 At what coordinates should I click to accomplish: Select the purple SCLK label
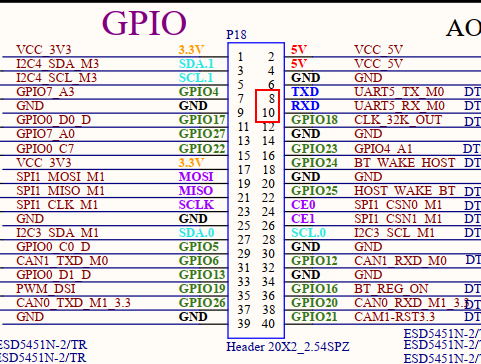(x=196, y=204)
